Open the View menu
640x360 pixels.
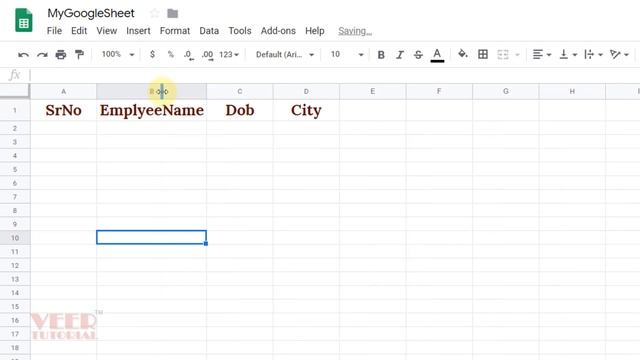(x=107, y=31)
